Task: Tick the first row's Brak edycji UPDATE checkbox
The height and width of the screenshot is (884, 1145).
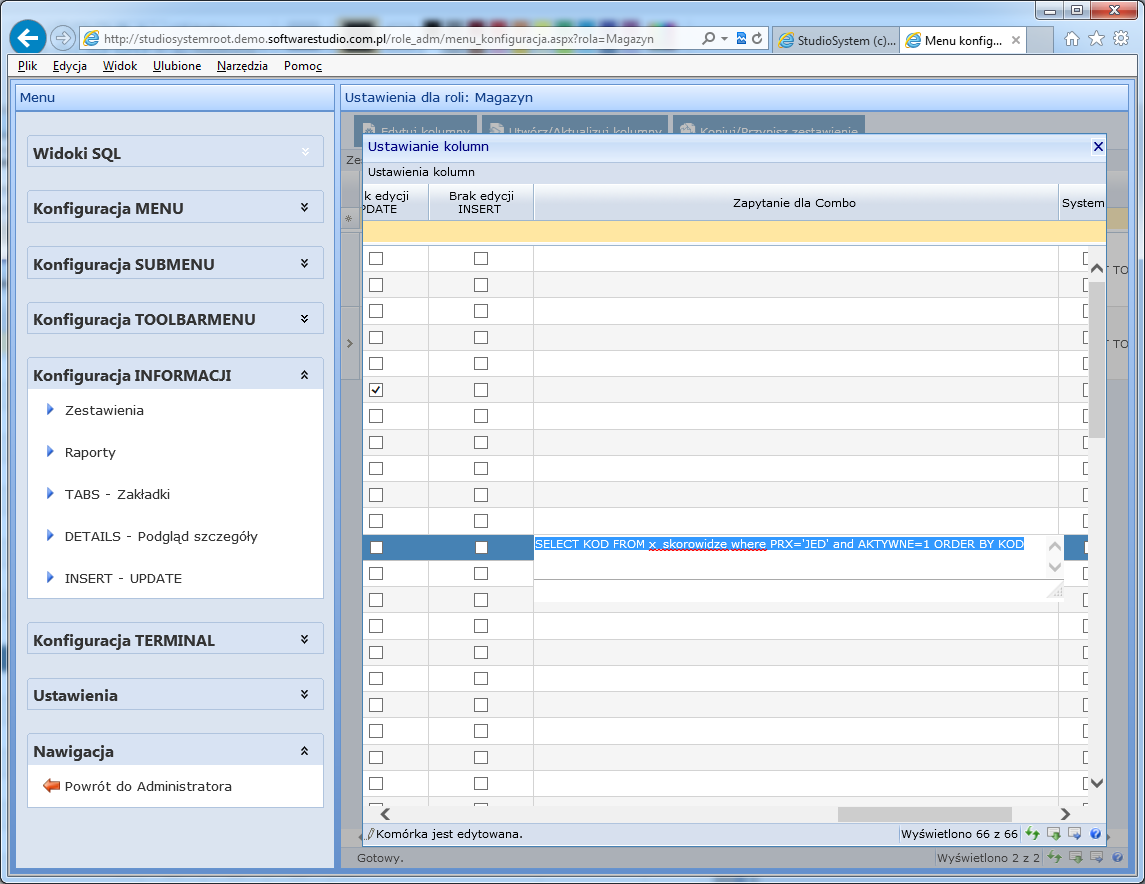Action: (x=376, y=258)
